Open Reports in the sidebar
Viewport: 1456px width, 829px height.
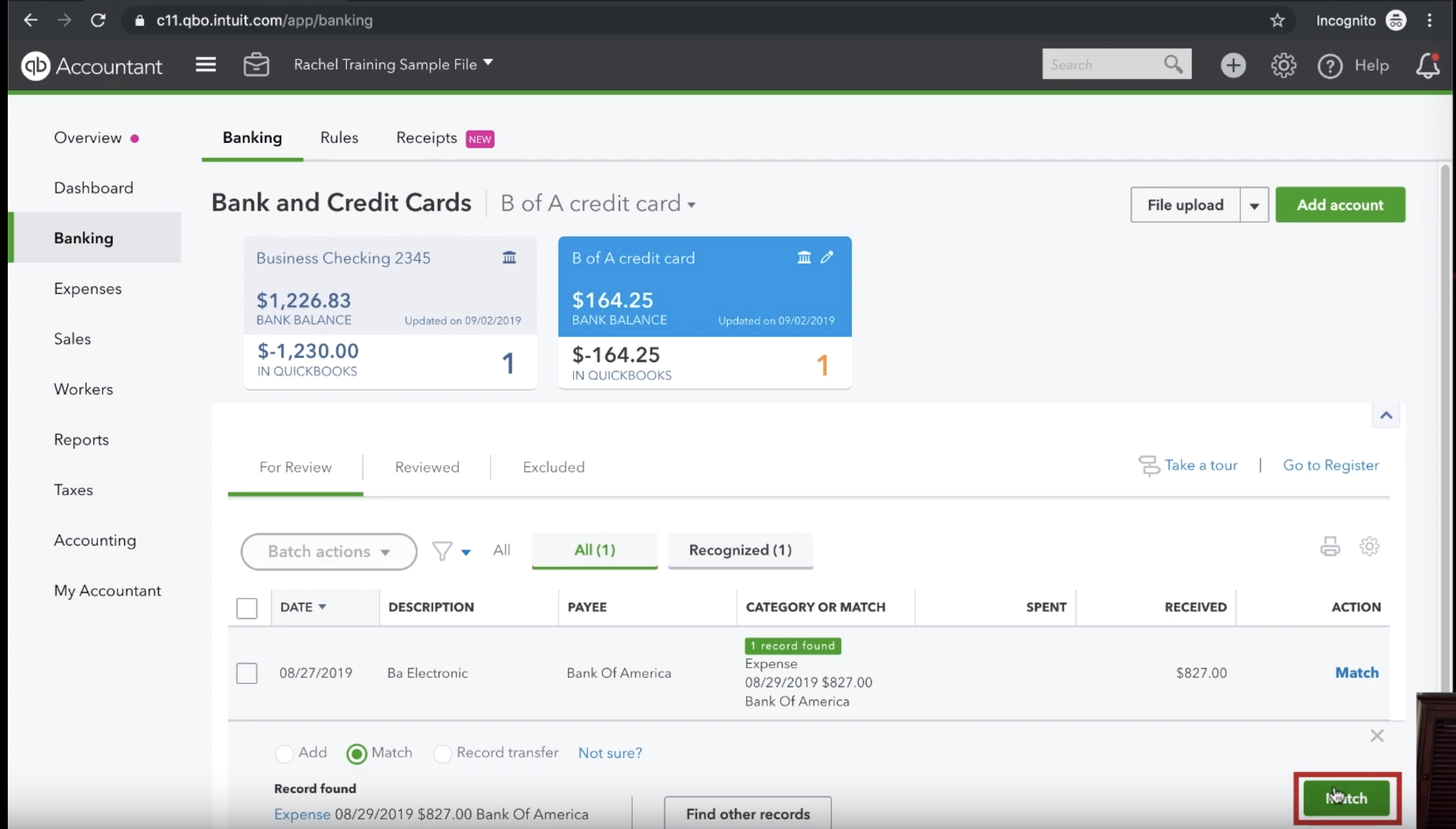(81, 440)
